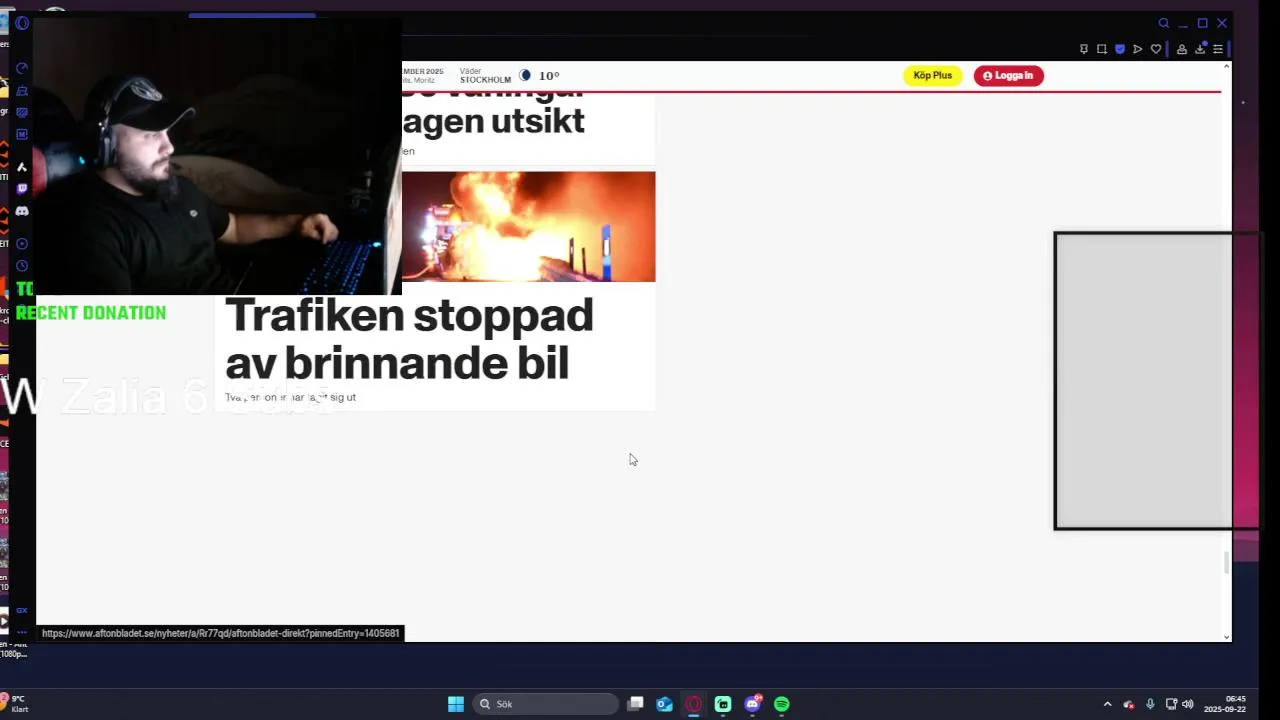The image size is (1280, 720).
Task: Bookmark page with the heart icon
Action: pyautogui.click(x=1156, y=49)
